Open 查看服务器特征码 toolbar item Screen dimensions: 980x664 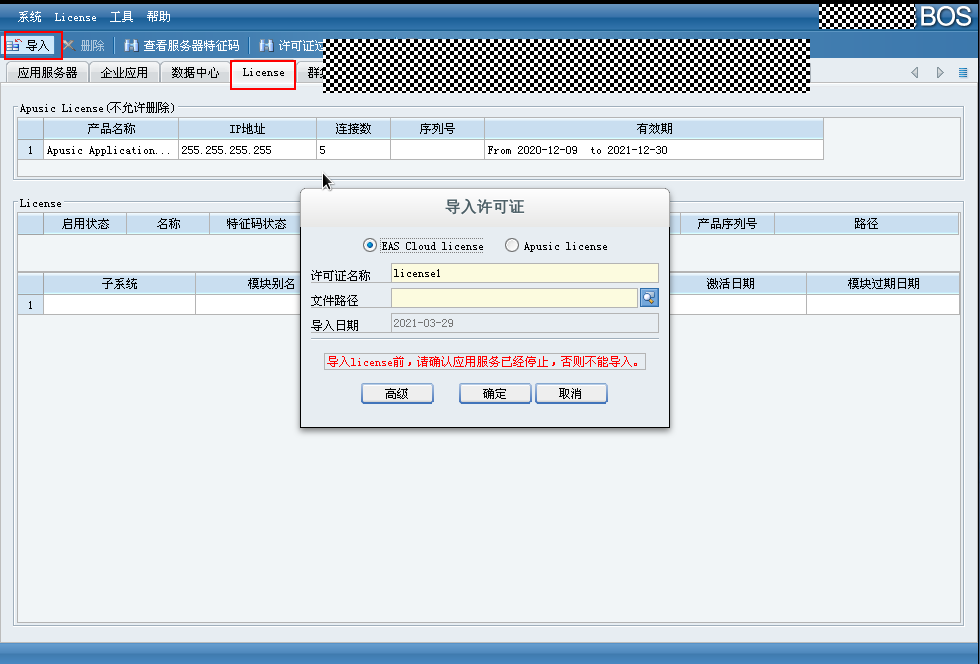182,46
